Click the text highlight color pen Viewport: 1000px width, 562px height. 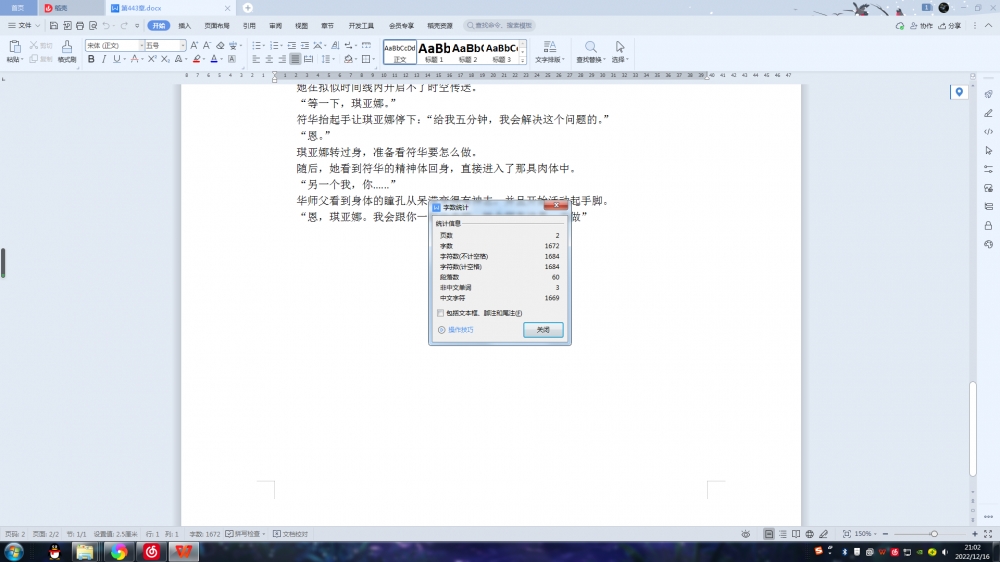click(x=196, y=59)
